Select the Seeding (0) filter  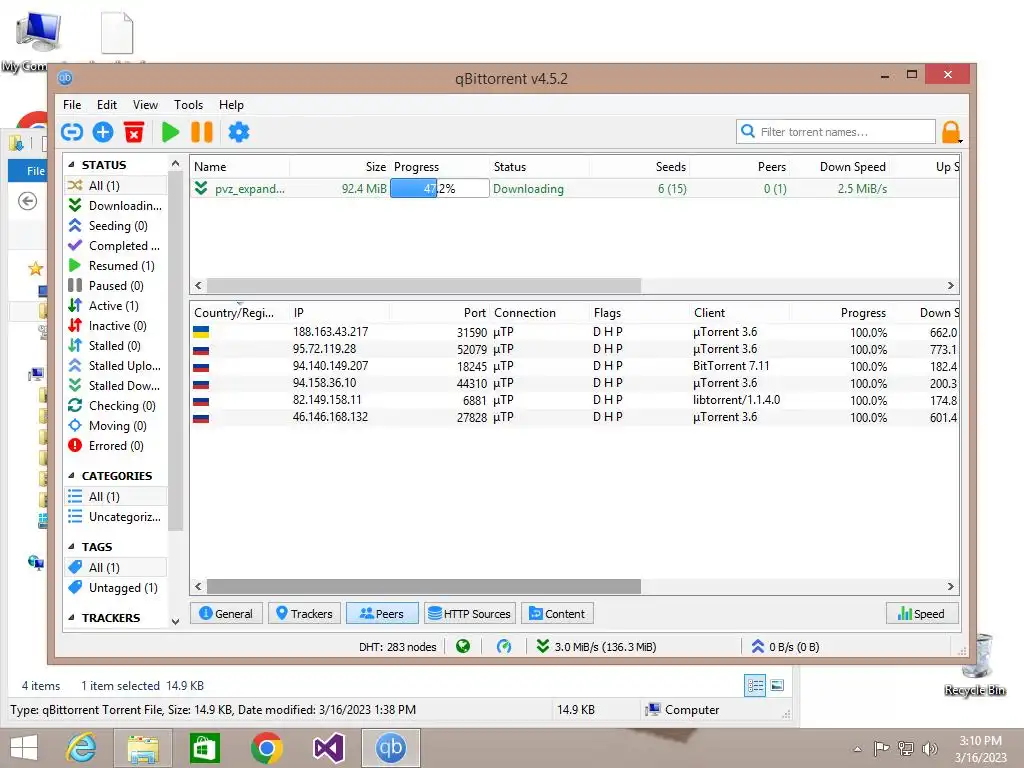115,226
